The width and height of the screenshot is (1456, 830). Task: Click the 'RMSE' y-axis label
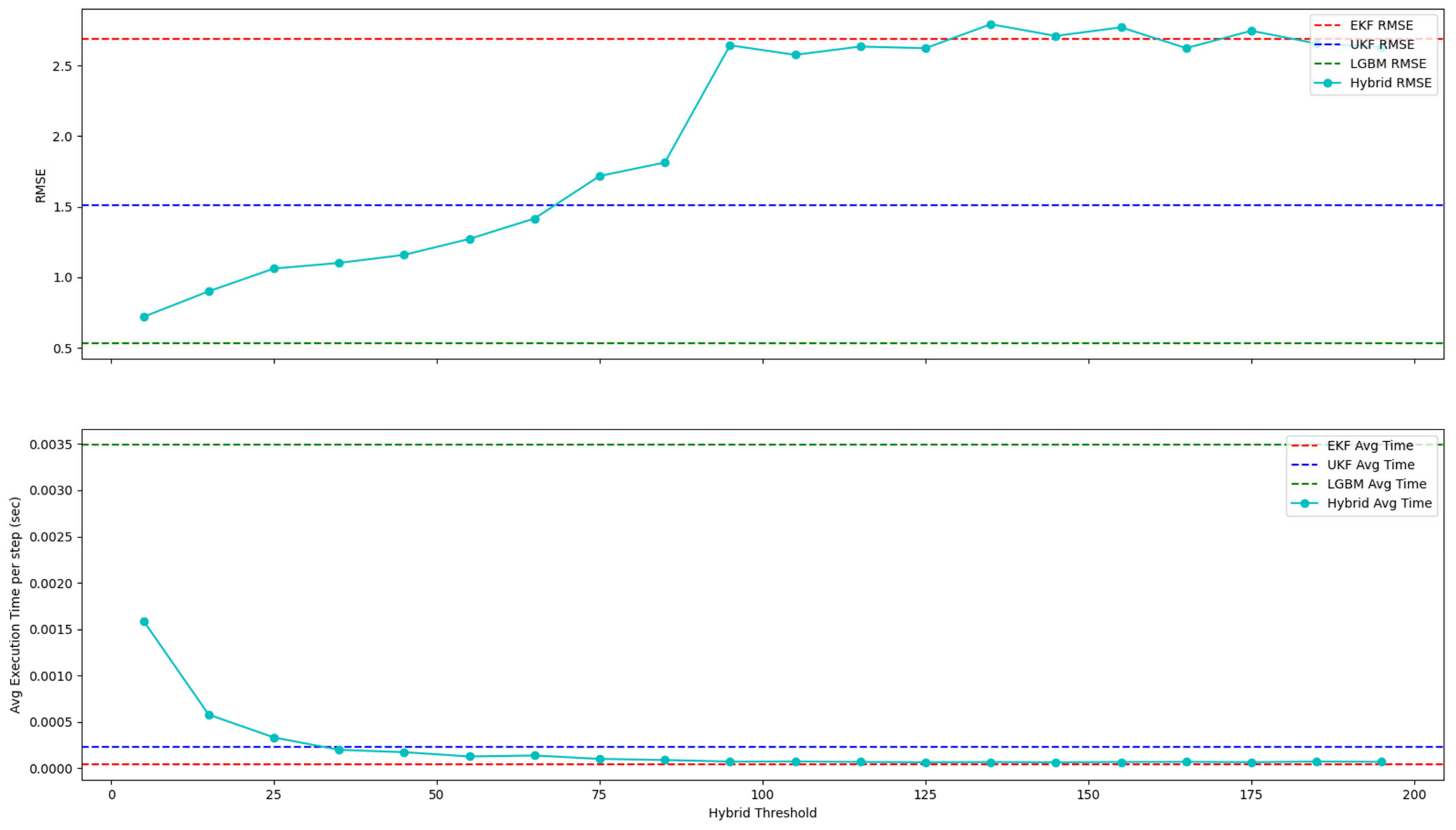(x=40, y=185)
